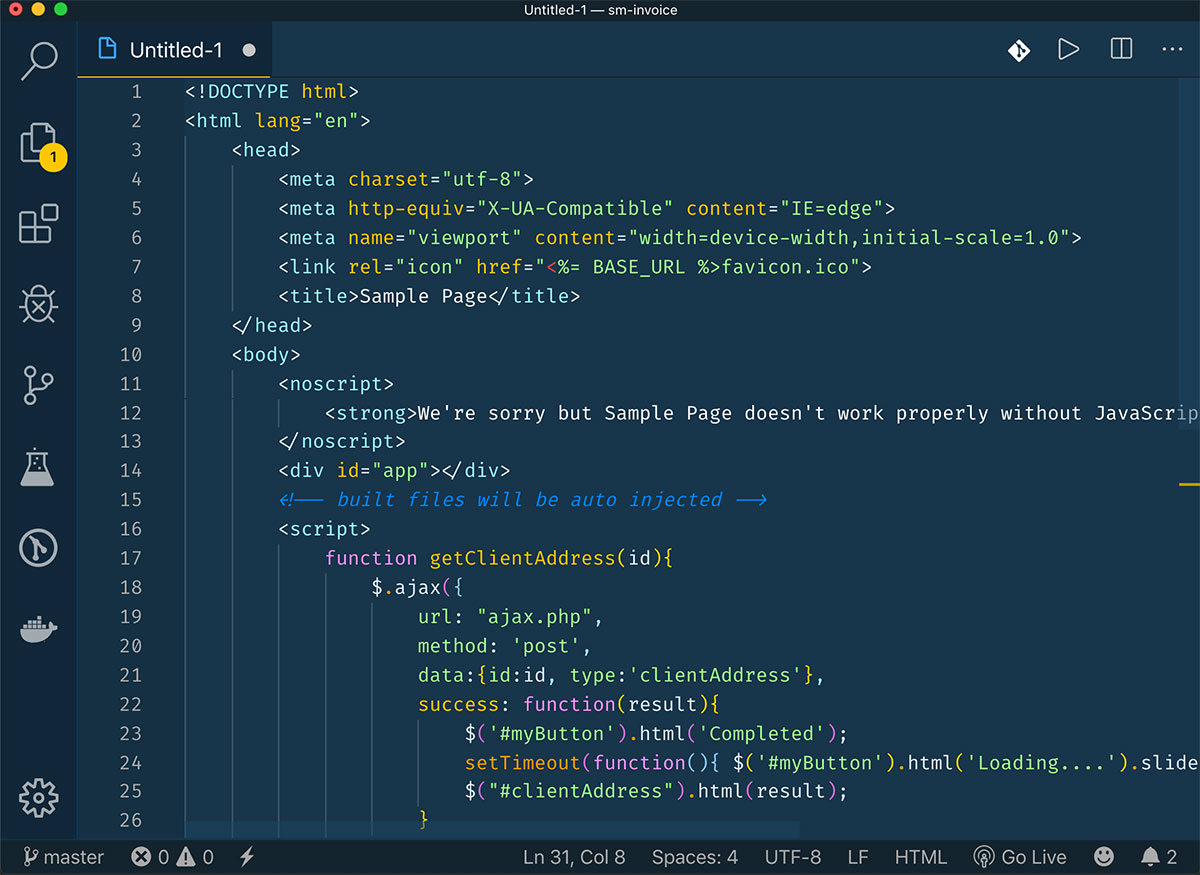The height and width of the screenshot is (875, 1200).
Task: Open the LF line-ending selector
Action: [857, 857]
